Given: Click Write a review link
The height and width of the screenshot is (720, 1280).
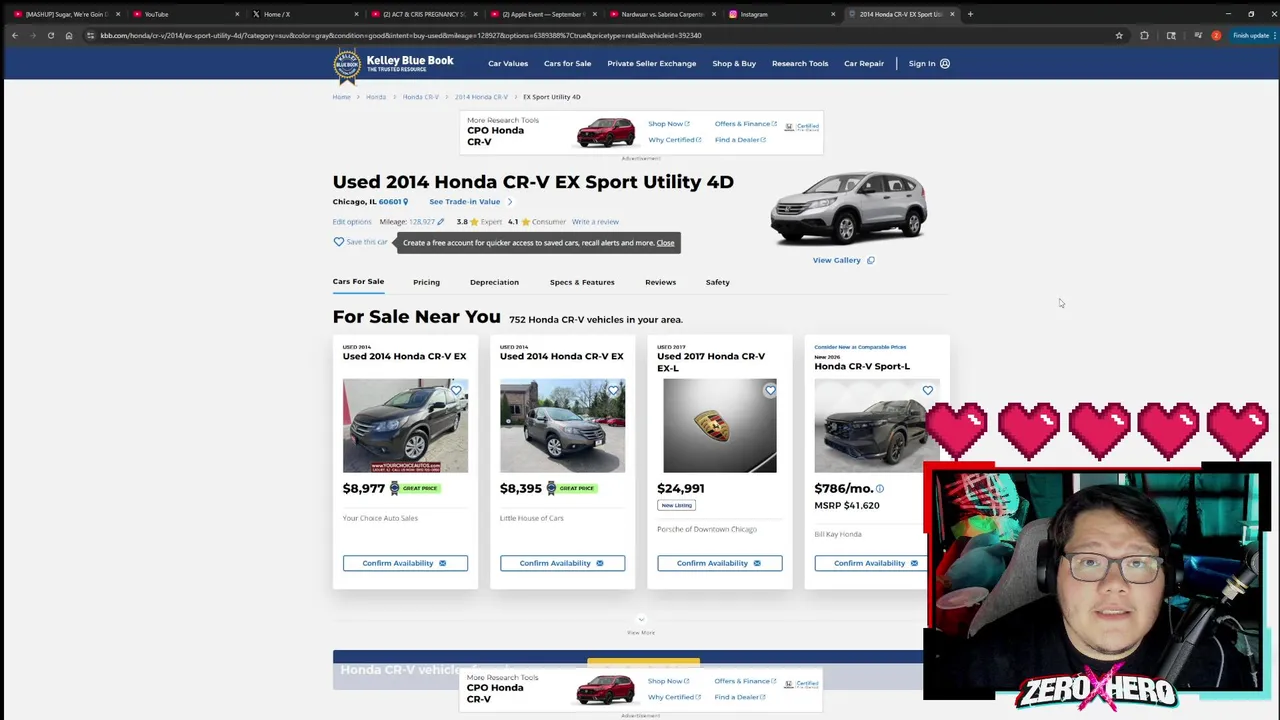Looking at the screenshot, I should pos(595,222).
